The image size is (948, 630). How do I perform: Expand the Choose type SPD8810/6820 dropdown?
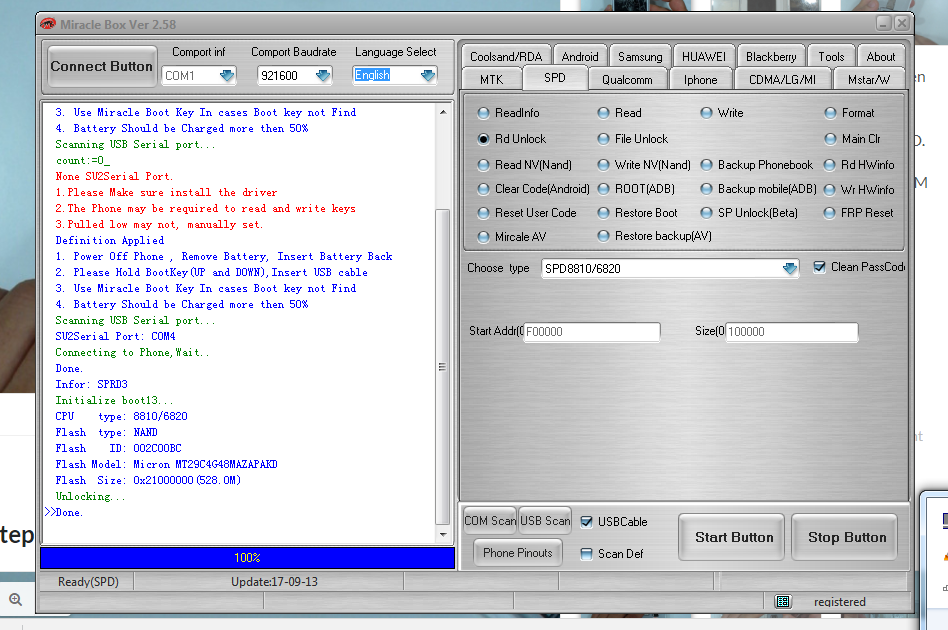click(790, 268)
